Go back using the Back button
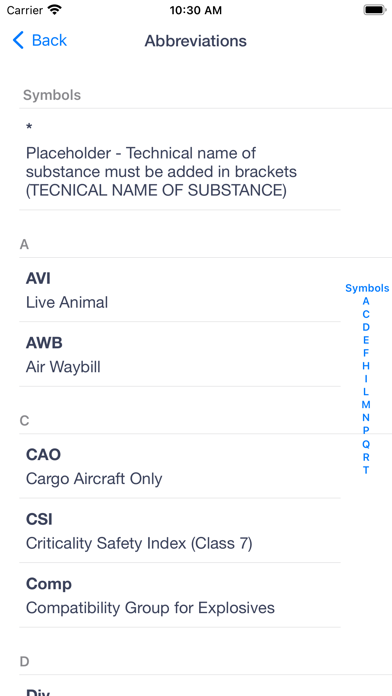 coord(40,40)
